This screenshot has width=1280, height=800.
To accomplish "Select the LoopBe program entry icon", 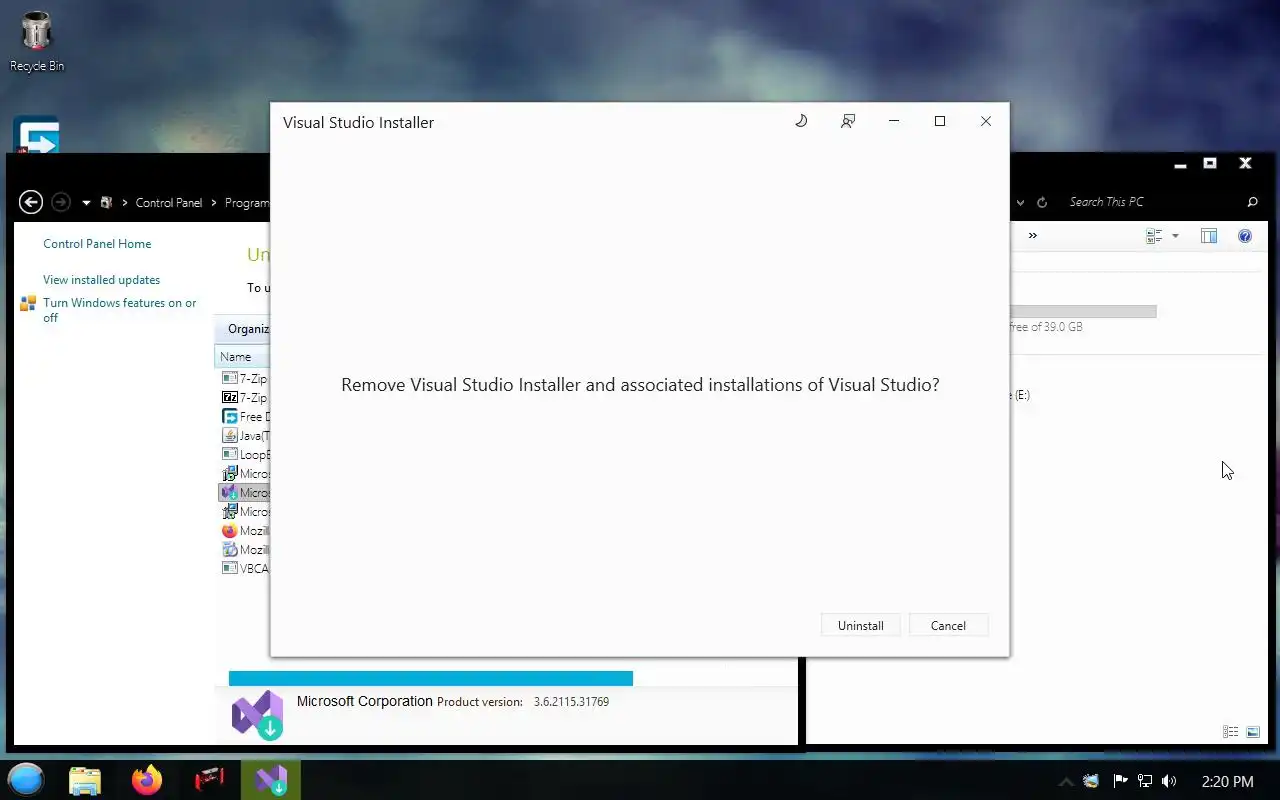I will (230, 455).
